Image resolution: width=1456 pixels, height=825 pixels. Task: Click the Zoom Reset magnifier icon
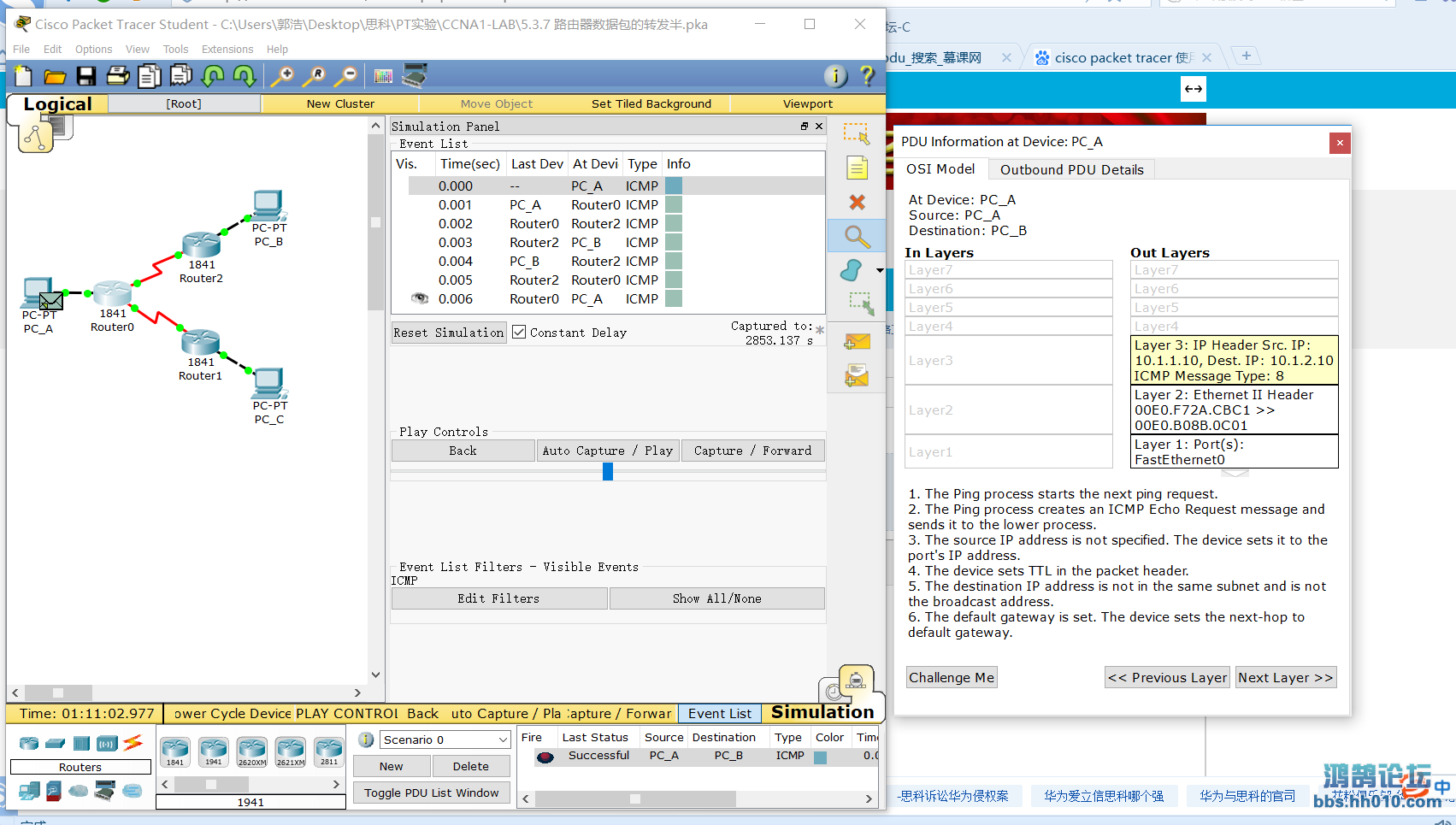(314, 77)
